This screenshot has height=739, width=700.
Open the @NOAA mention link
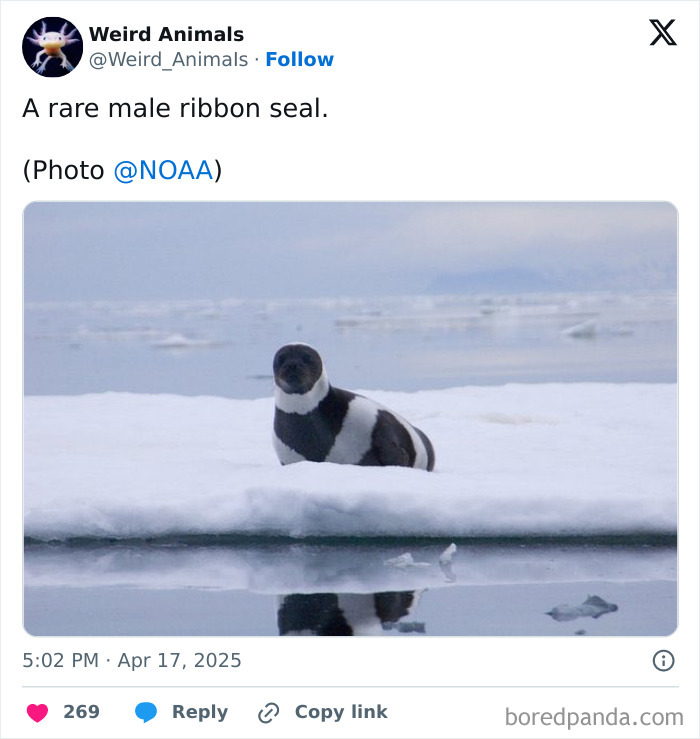(x=164, y=170)
